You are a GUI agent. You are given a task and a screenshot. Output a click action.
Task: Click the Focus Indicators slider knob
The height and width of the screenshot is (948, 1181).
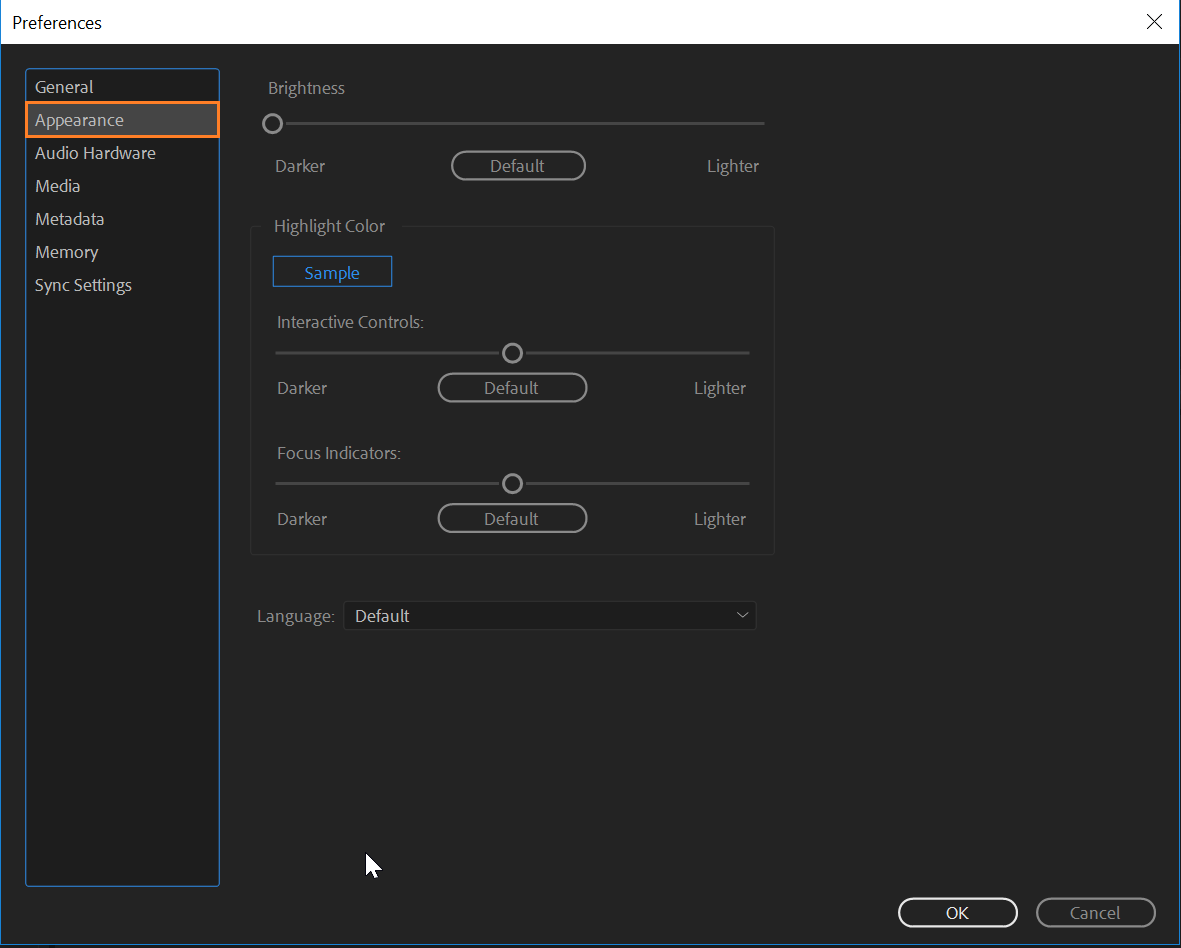tap(512, 483)
